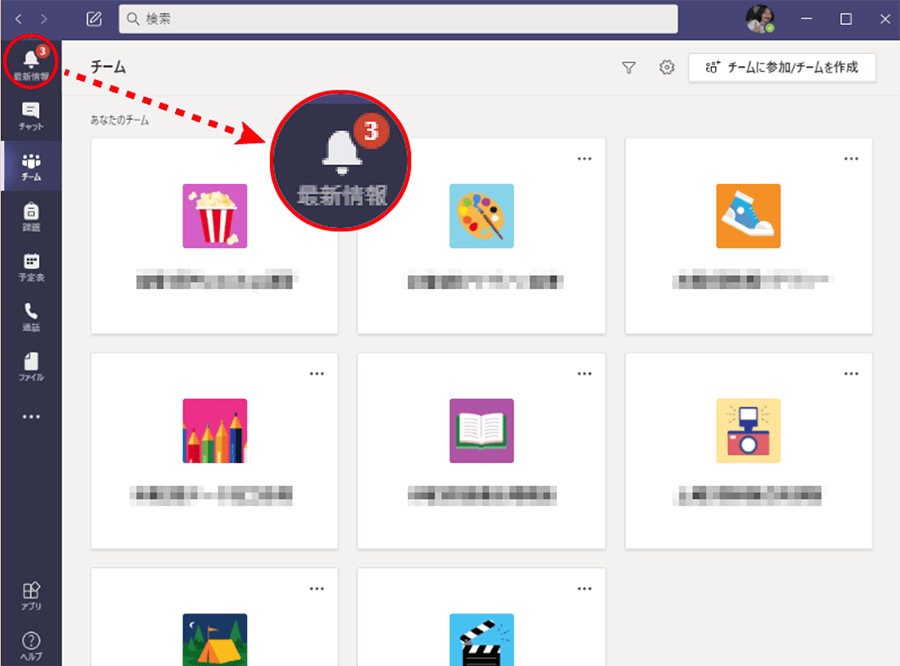Screen dimensions: 900x666
Task: Open the Calendar (予定表) sidebar icon
Action: tap(31, 266)
